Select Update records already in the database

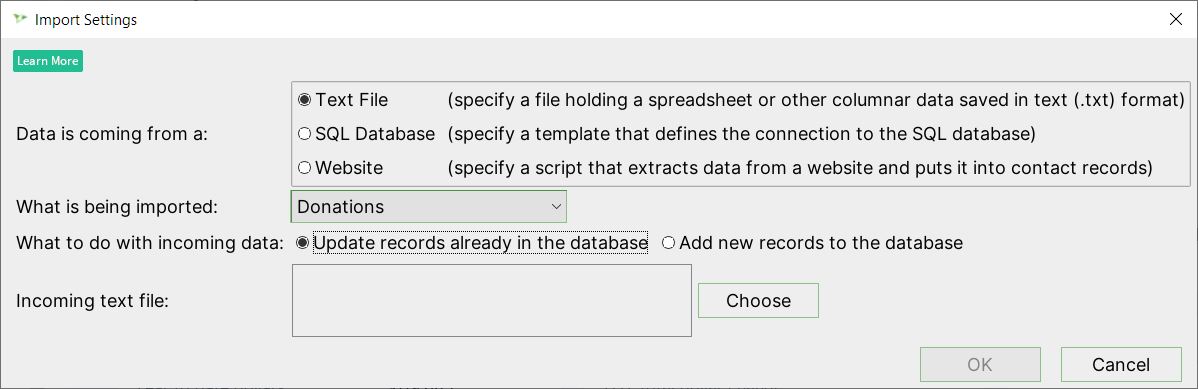click(472, 243)
